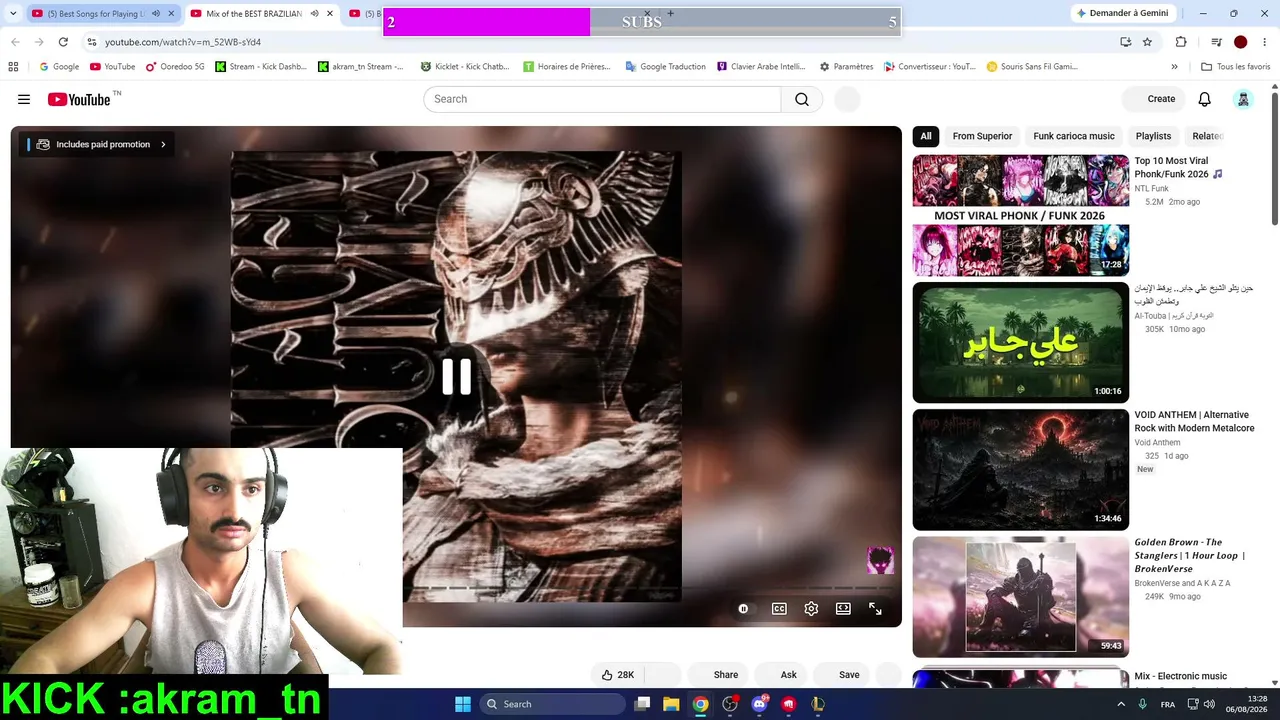Click the magnifier search button on YouTube
Screen dimensions: 1280x720
(x=802, y=99)
